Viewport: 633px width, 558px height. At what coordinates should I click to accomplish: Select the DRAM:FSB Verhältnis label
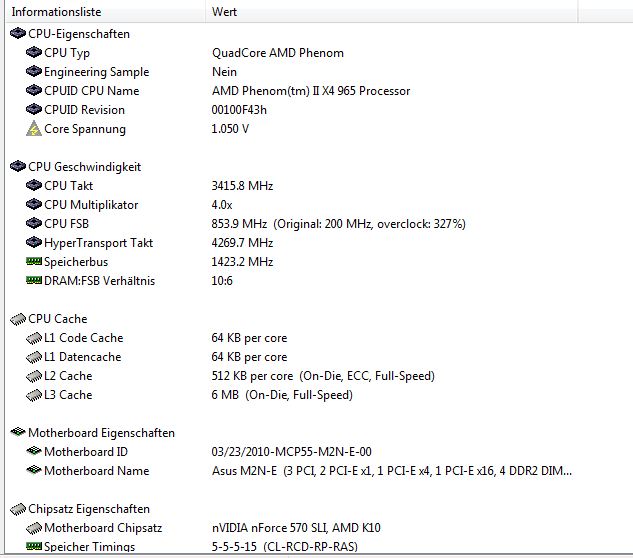point(99,281)
